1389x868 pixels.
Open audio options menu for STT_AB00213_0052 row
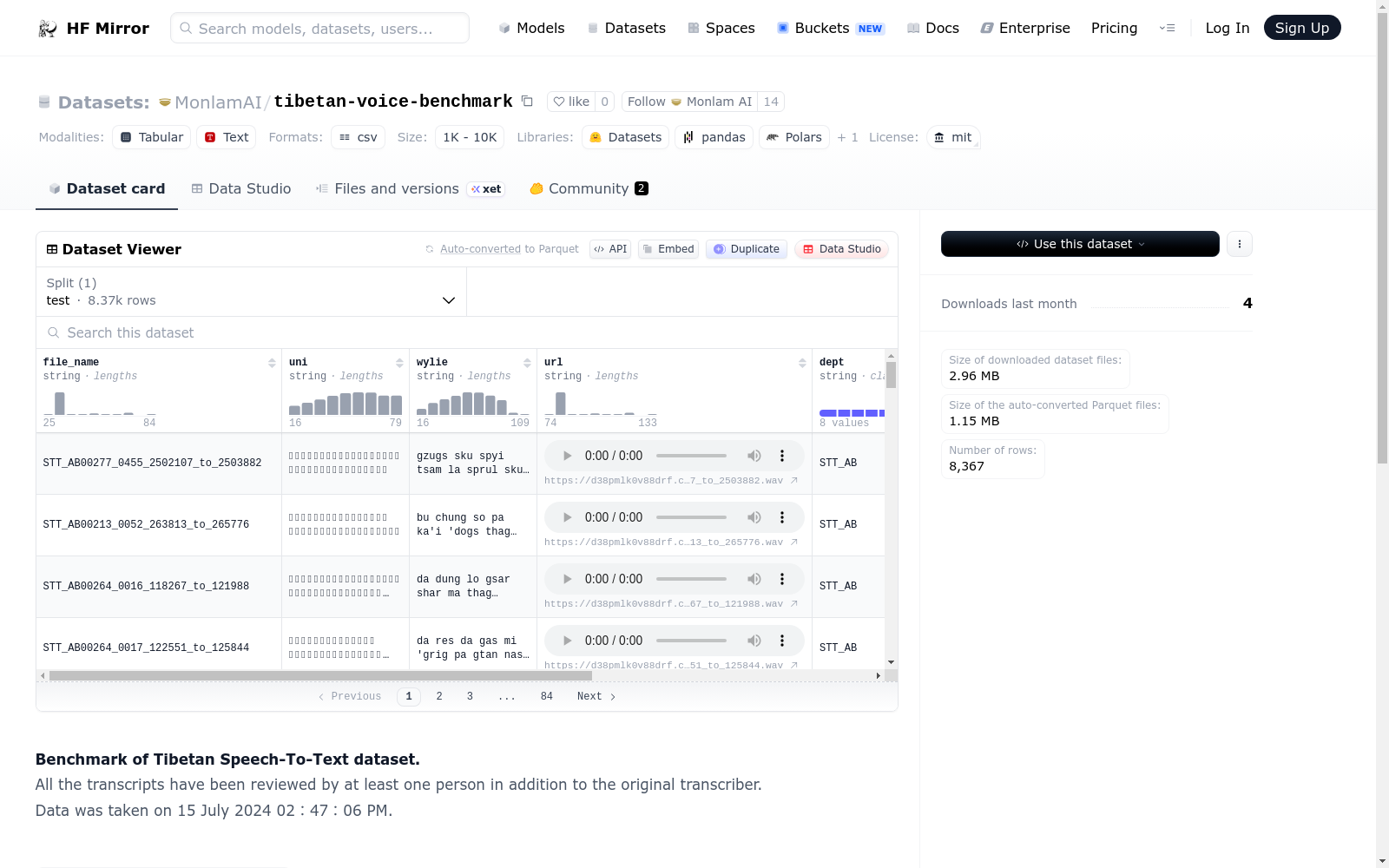782,517
